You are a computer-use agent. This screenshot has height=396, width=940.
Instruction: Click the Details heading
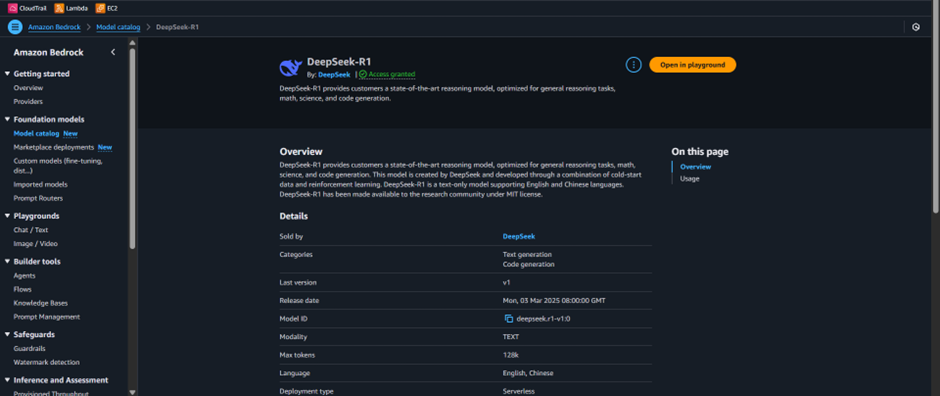(x=294, y=216)
